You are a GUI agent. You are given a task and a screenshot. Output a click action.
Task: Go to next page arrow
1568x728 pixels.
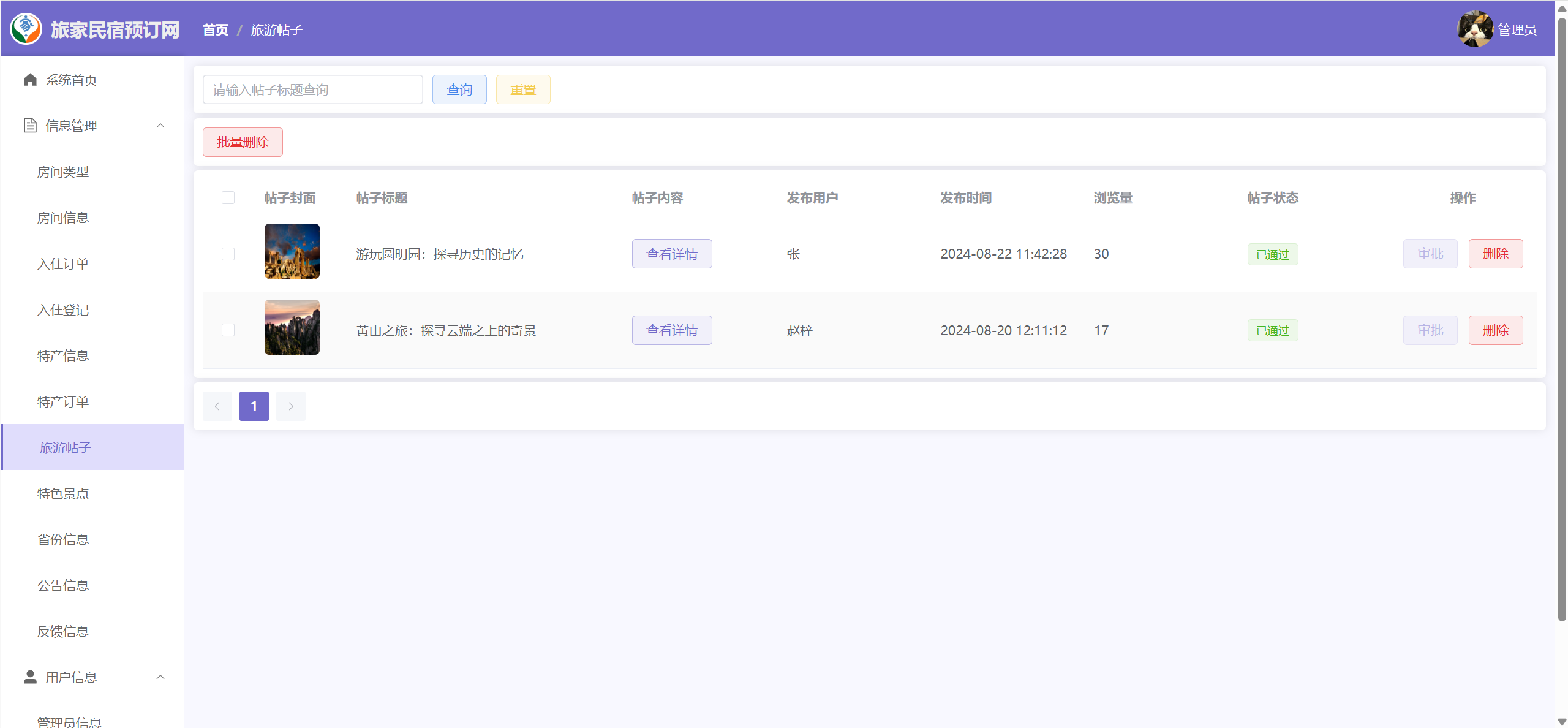[291, 406]
